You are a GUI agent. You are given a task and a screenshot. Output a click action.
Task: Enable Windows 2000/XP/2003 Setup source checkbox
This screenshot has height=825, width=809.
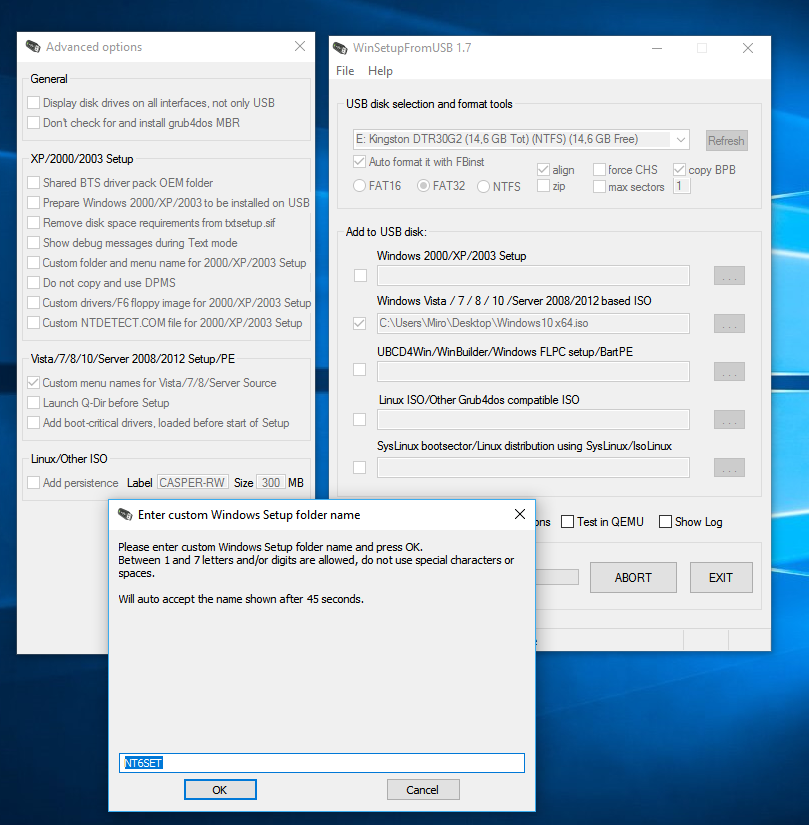pyautogui.click(x=360, y=275)
